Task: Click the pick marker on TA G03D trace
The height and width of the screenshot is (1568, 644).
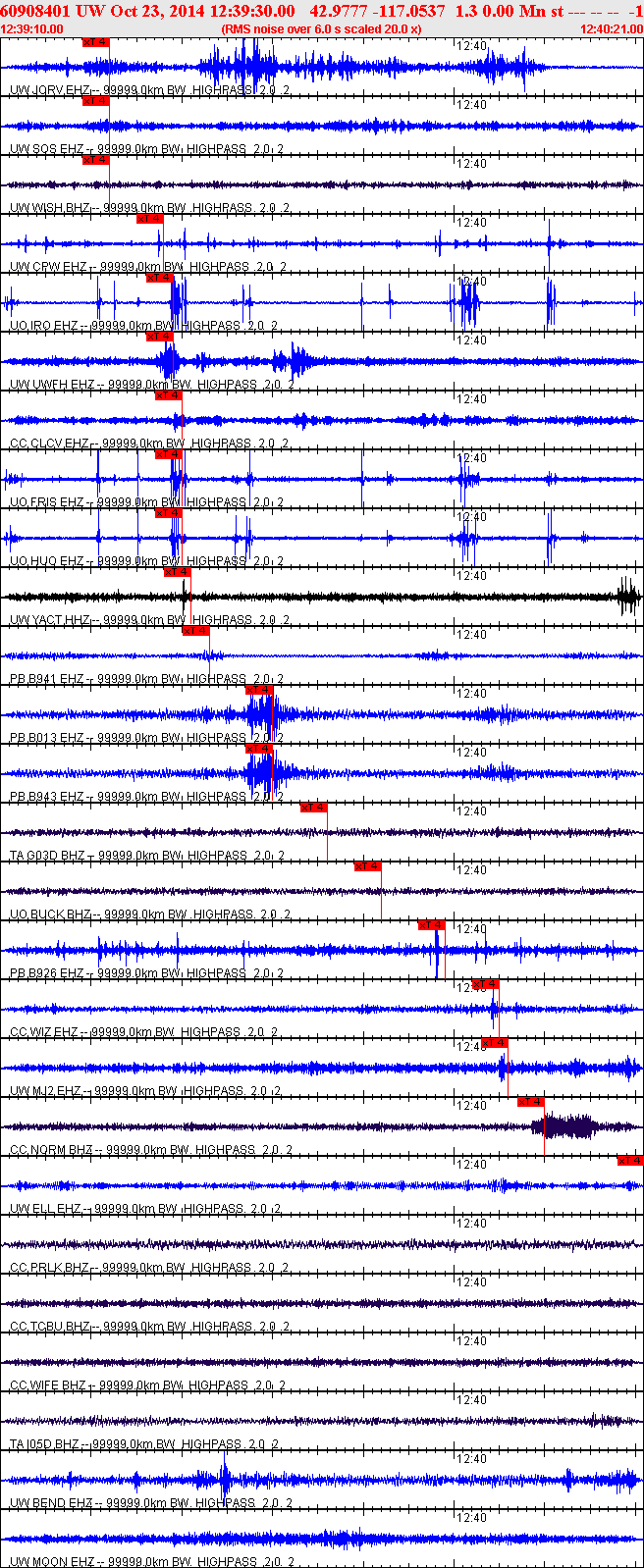Action: [313, 808]
